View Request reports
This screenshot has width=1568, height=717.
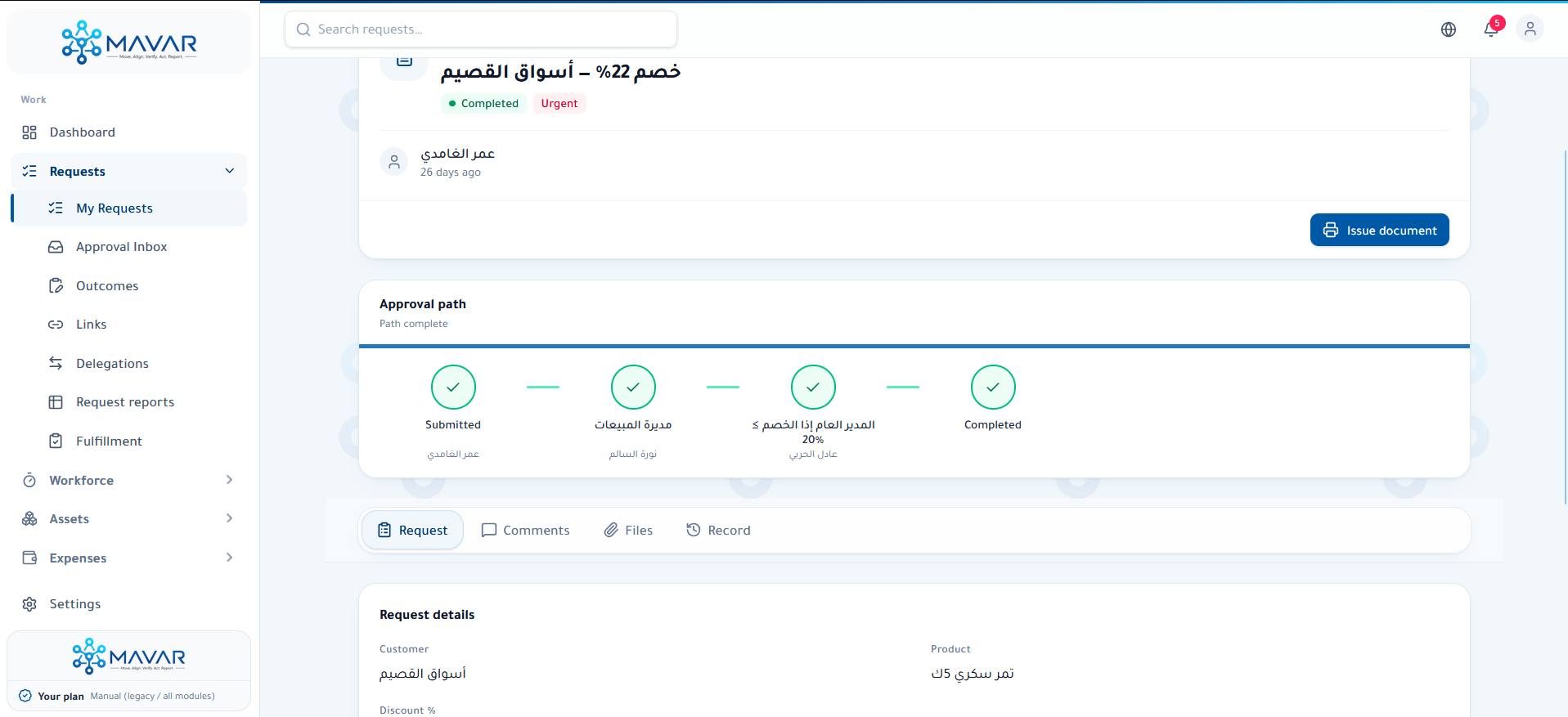click(129, 402)
